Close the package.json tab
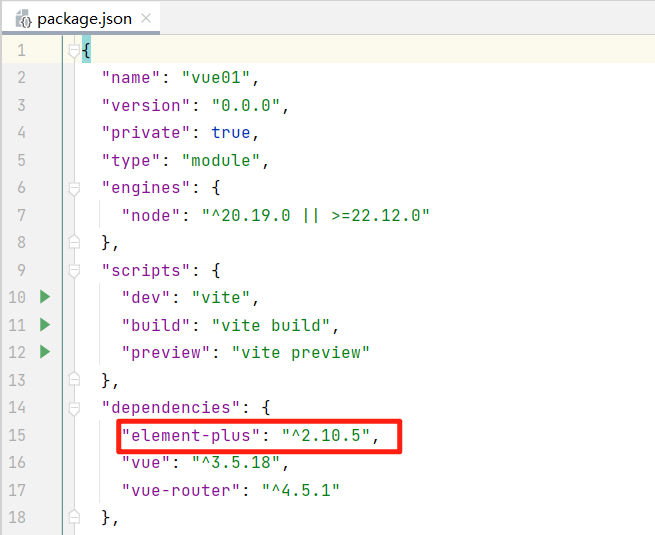Viewport: 655px width, 535px height. (146, 18)
